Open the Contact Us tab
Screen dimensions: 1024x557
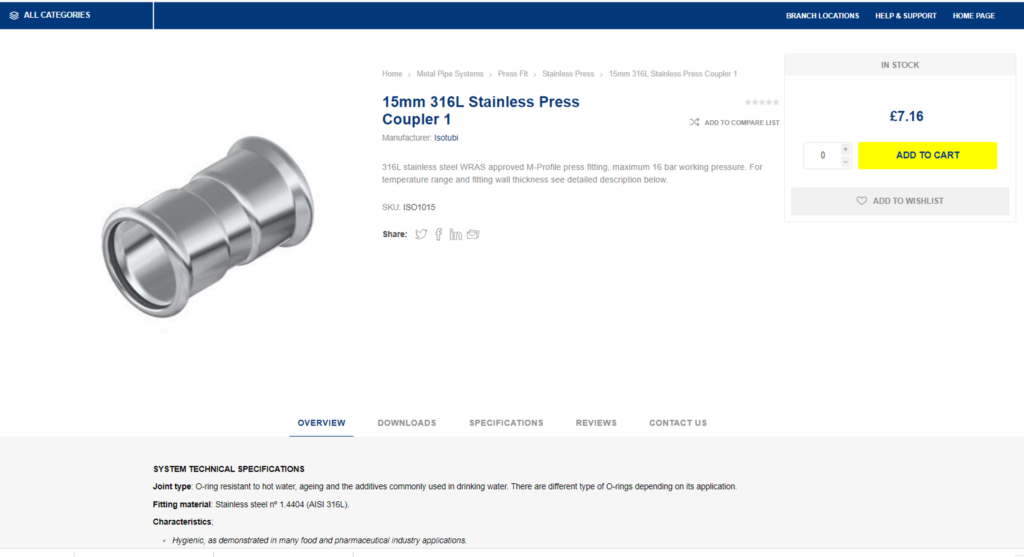point(678,423)
